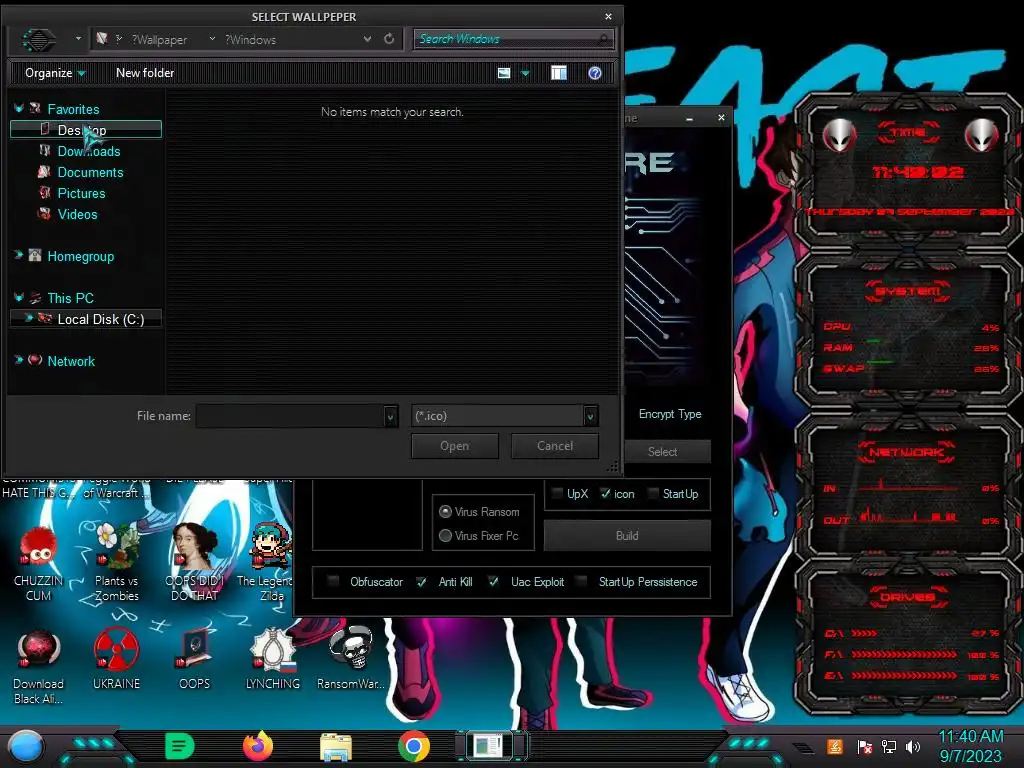1024x768 pixels.
Task: Open the File name dropdown arrow
Action: coord(390,416)
